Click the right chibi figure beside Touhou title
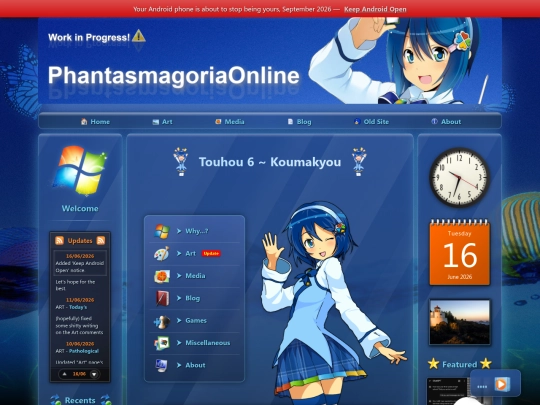The image size is (540, 405). pos(359,162)
